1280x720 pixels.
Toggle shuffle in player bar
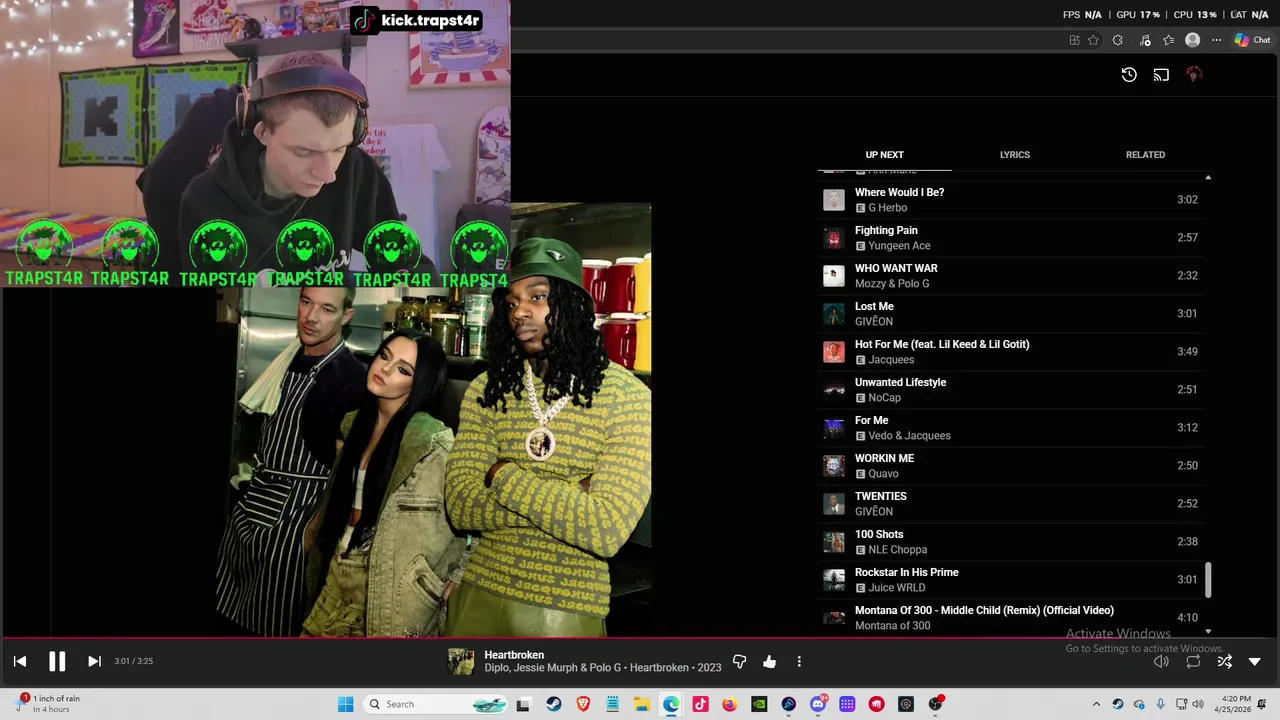tap(1225, 661)
